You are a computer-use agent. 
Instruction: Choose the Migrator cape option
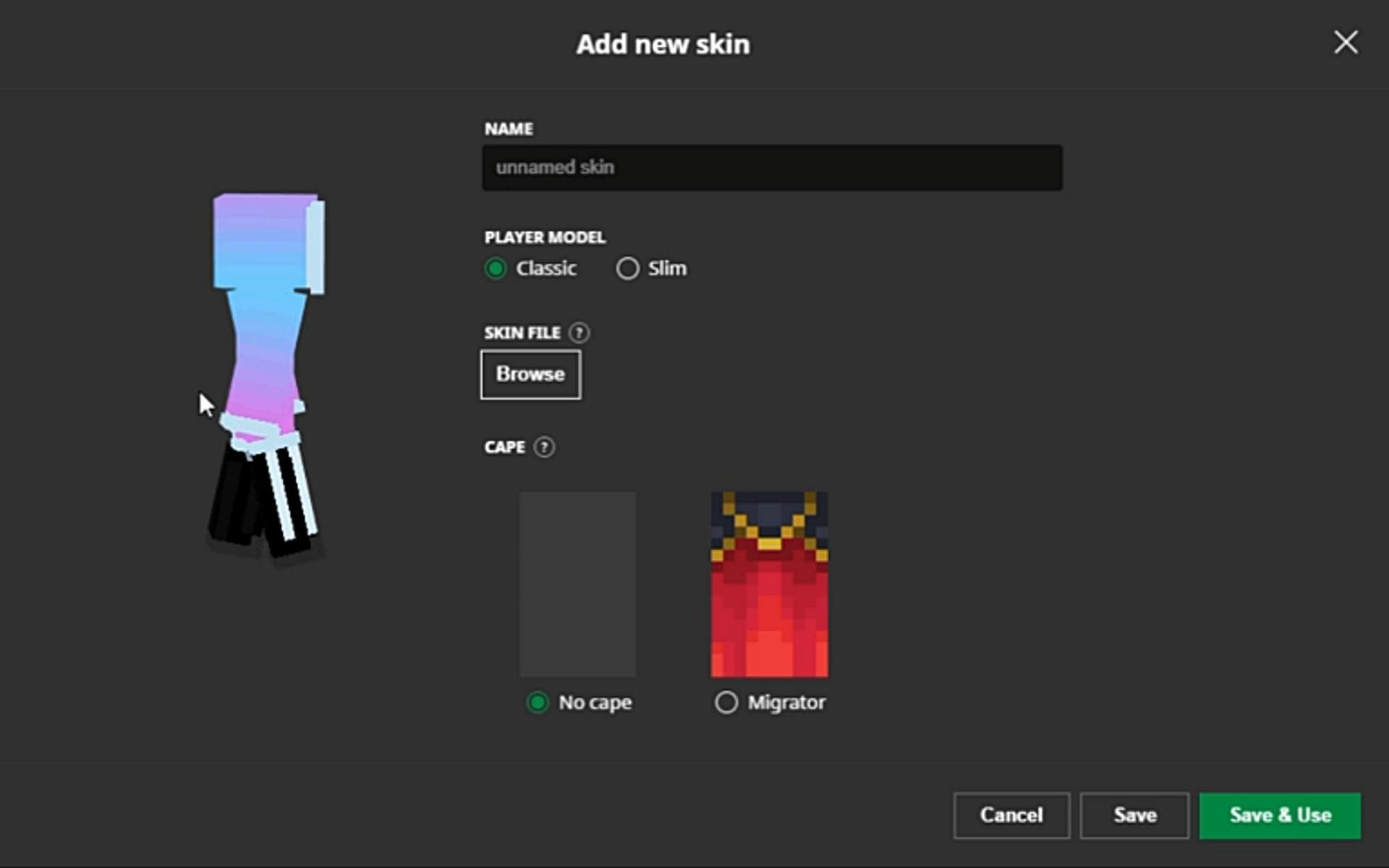pyautogui.click(x=726, y=702)
